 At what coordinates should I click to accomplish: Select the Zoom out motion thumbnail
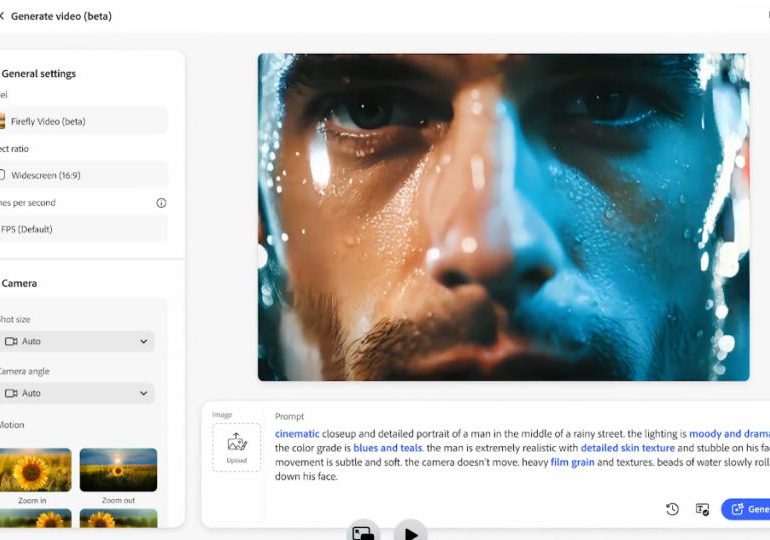click(118, 470)
